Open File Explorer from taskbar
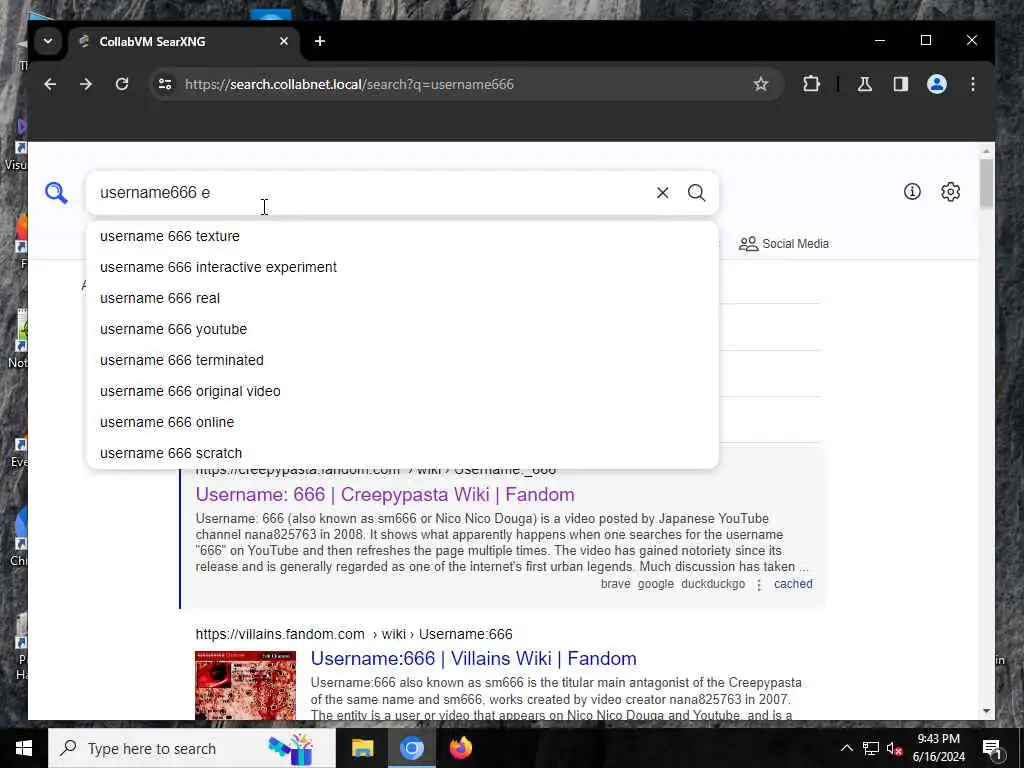This screenshot has height=768, width=1024. [x=362, y=748]
